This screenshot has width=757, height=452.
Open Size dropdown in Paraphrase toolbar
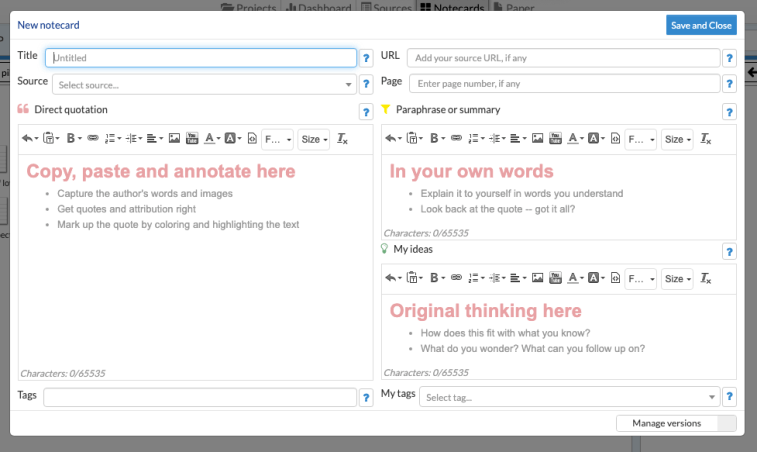(677, 140)
